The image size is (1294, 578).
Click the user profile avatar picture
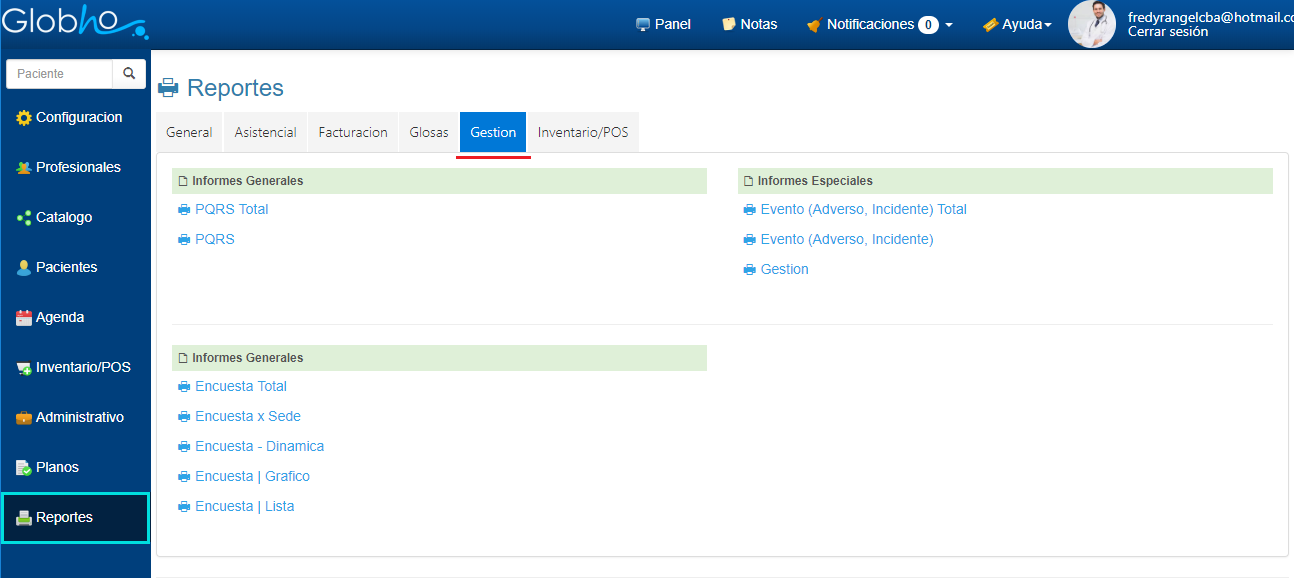1092,25
